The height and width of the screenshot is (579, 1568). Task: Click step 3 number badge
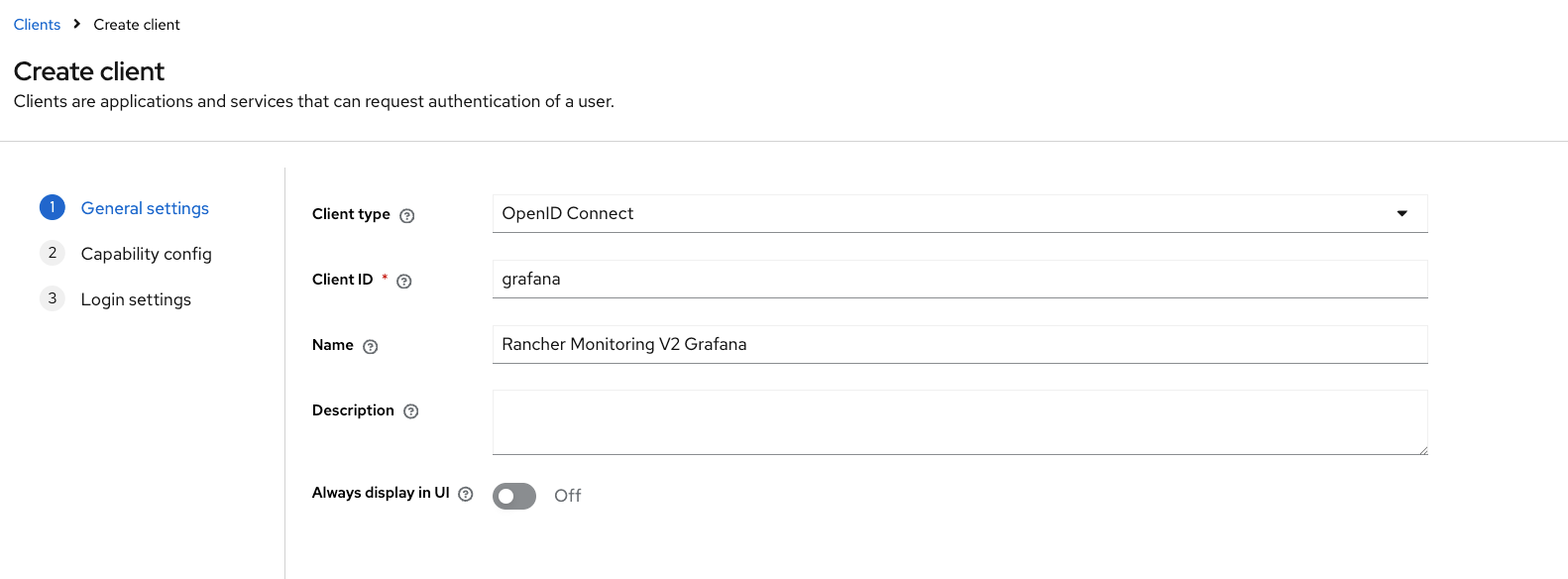pyautogui.click(x=53, y=298)
